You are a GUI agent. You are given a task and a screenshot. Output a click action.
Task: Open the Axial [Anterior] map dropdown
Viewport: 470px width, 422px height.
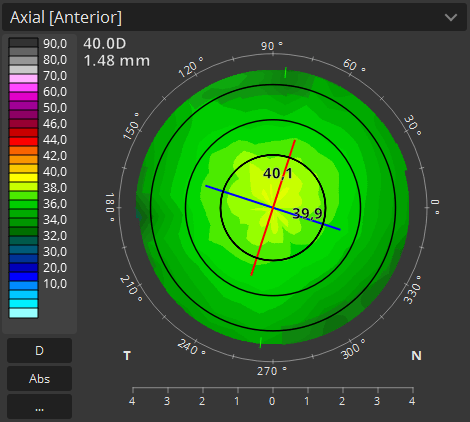pos(234,17)
